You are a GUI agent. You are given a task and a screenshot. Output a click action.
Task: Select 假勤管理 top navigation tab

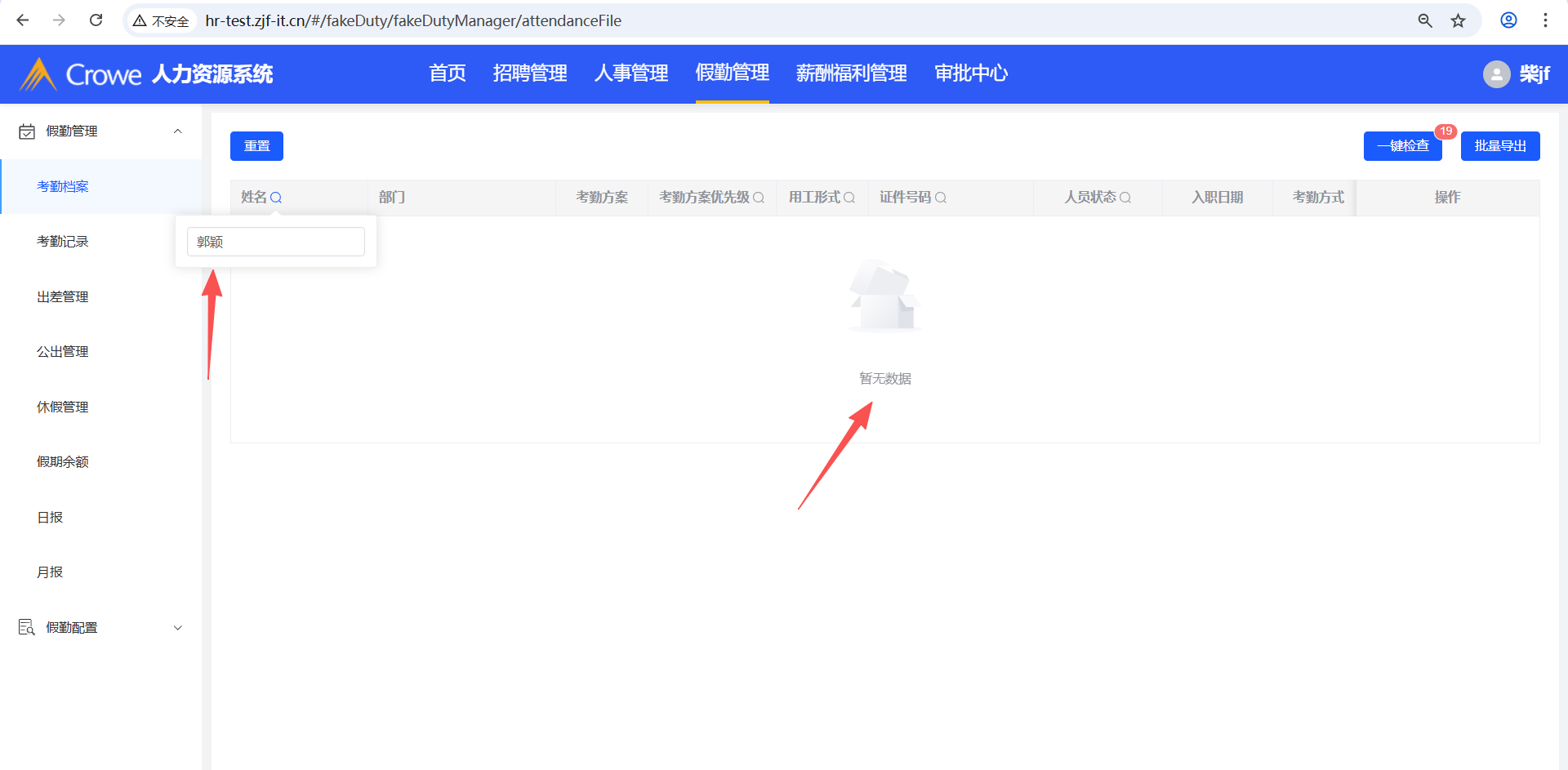coord(733,73)
